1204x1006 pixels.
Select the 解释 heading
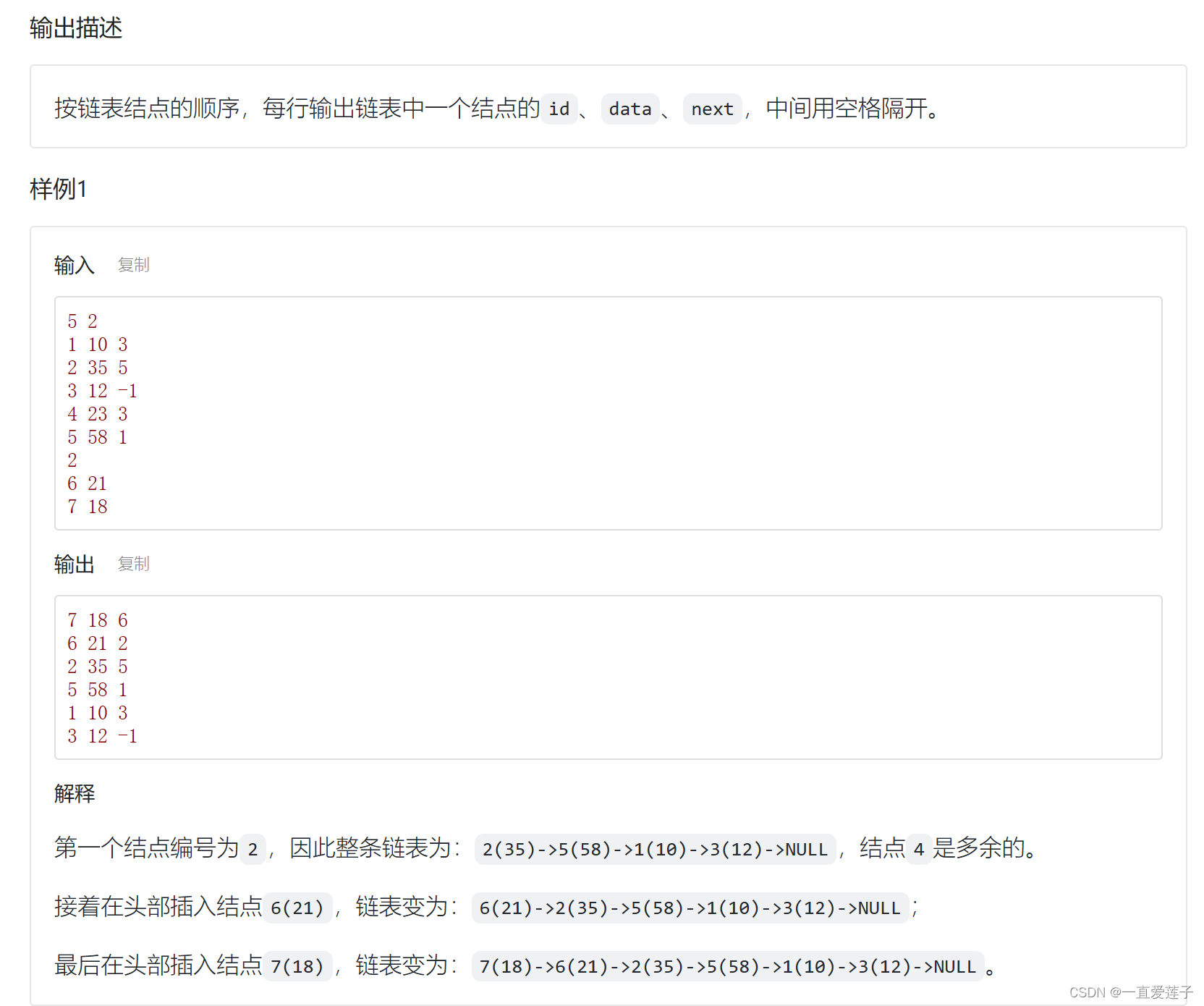[x=75, y=794]
